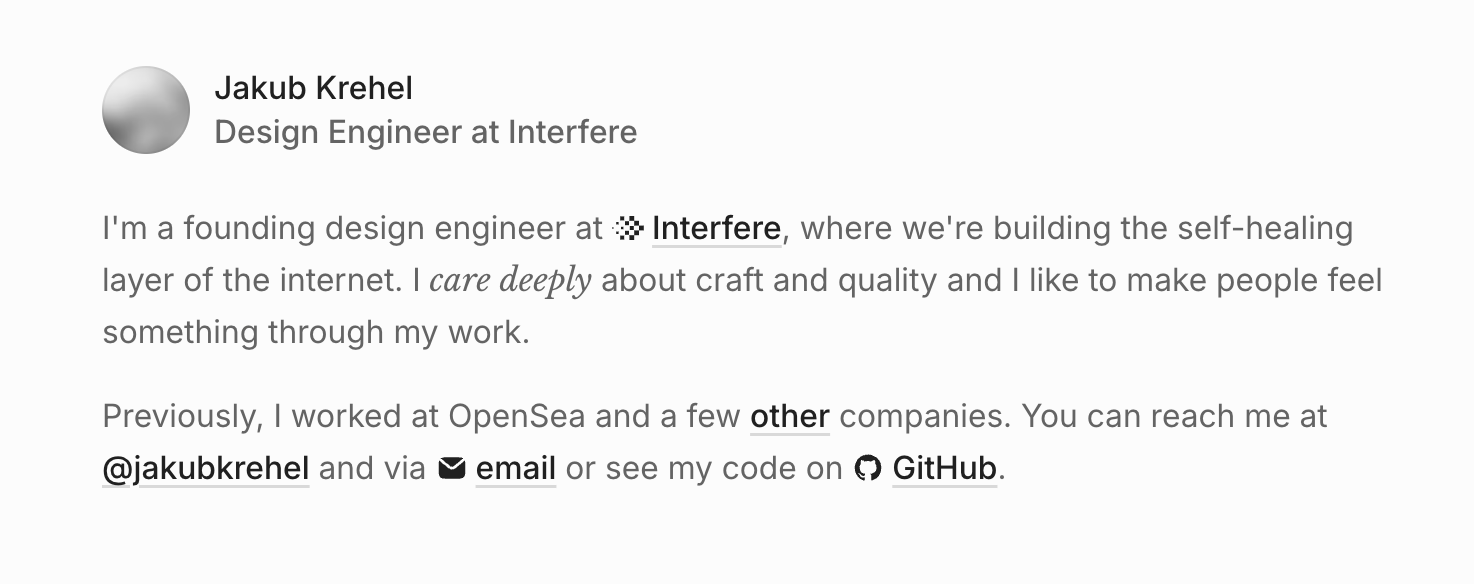Open the "other" companies link
The height and width of the screenshot is (584, 1474).
790,416
